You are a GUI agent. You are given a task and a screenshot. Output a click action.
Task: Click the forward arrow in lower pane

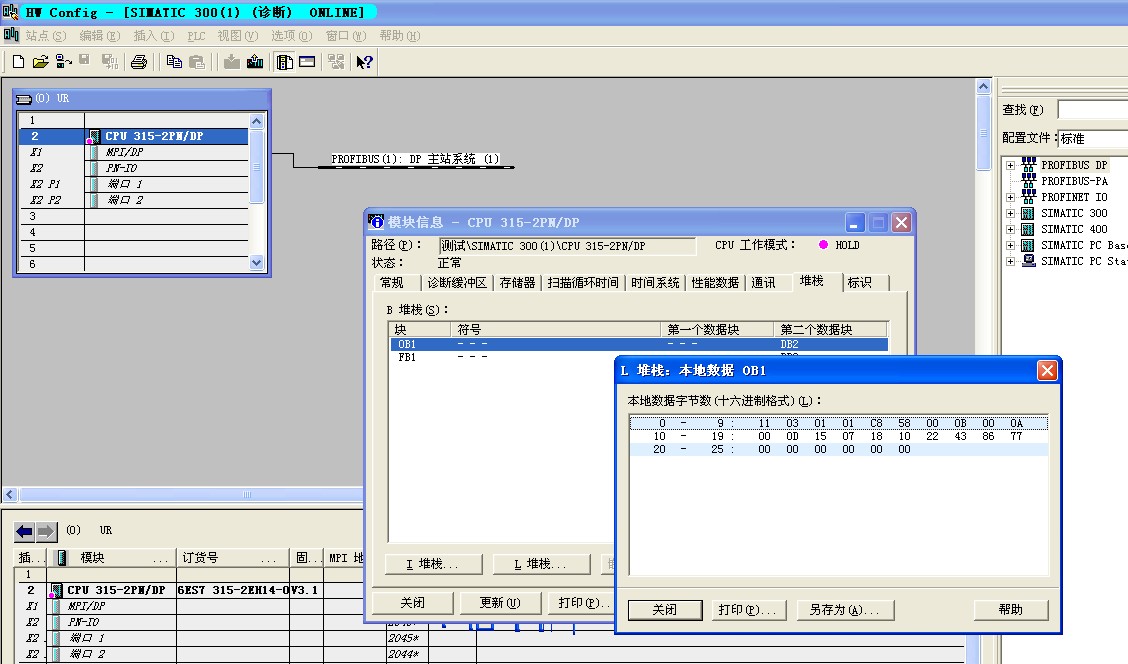pyautogui.click(x=46, y=532)
